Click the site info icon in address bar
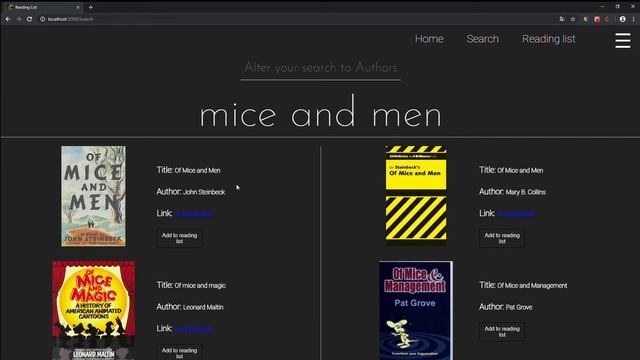This screenshot has width=640, height=360. (42, 19)
